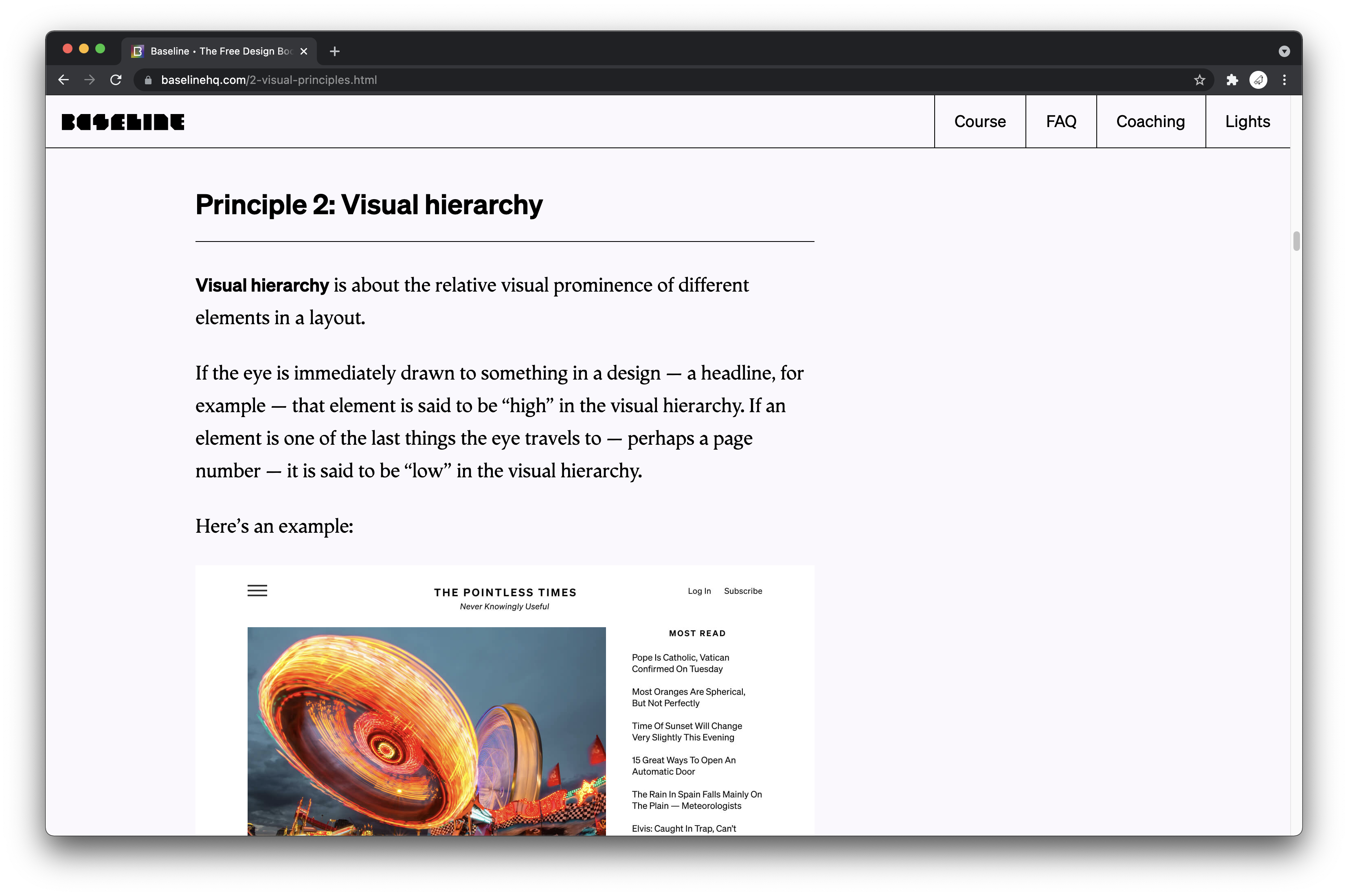The height and width of the screenshot is (896, 1348).
Task: Go to the Coaching page
Action: tap(1150, 122)
